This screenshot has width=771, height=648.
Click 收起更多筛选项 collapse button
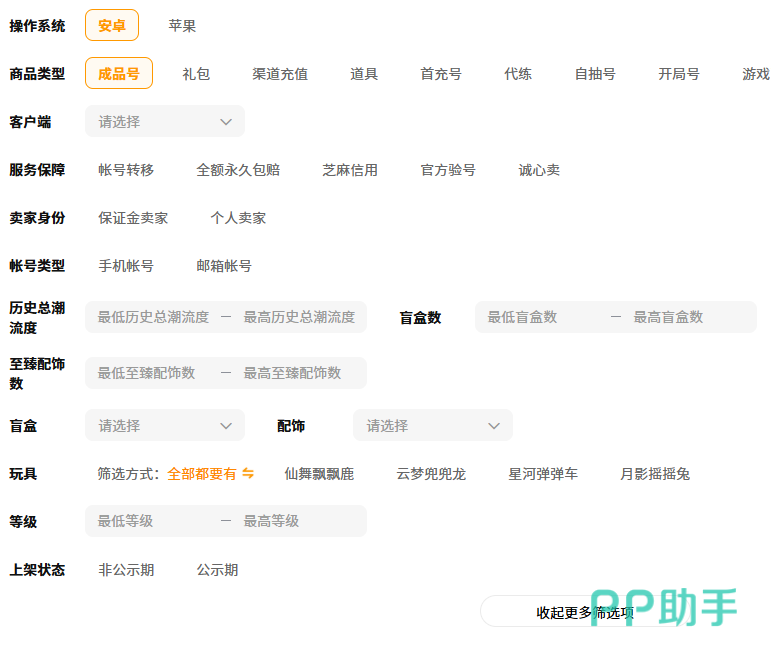point(585,612)
